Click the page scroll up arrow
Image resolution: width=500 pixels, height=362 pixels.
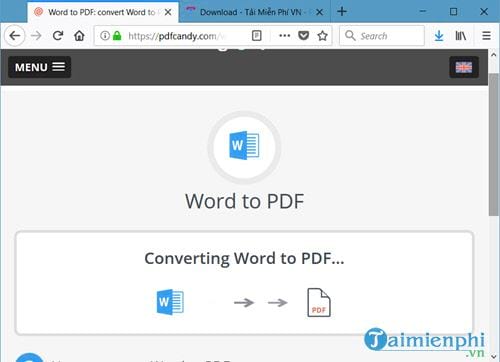pos(494,55)
